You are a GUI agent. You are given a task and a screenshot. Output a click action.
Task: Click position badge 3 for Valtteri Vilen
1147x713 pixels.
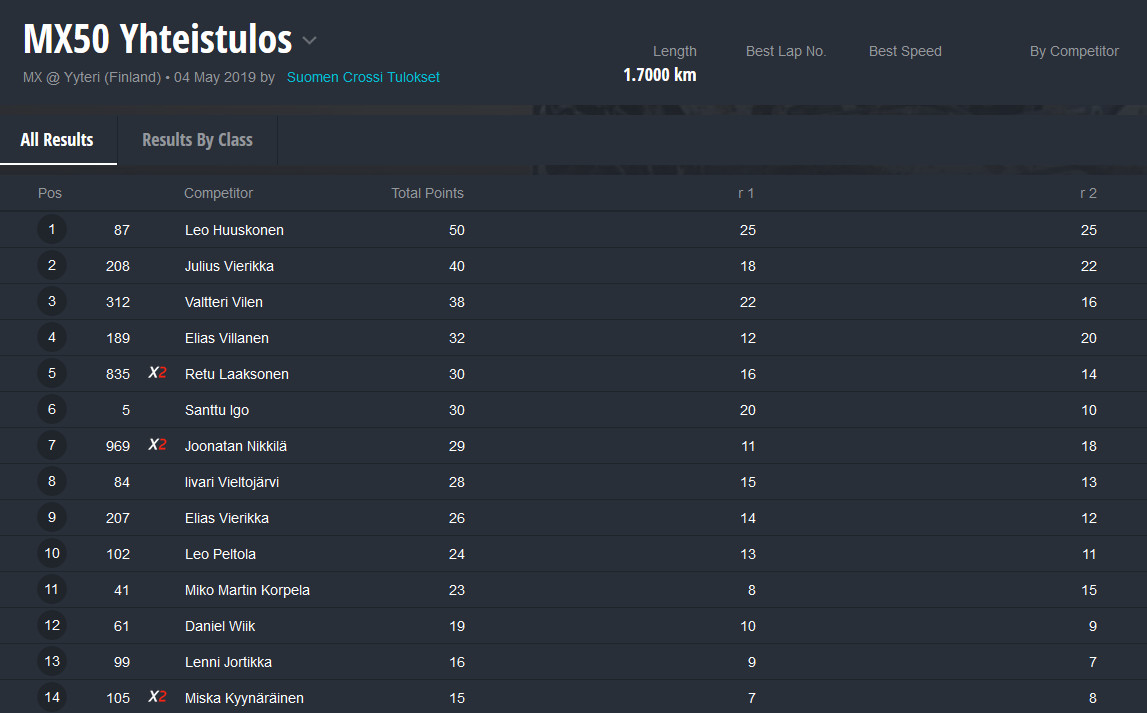coord(52,301)
